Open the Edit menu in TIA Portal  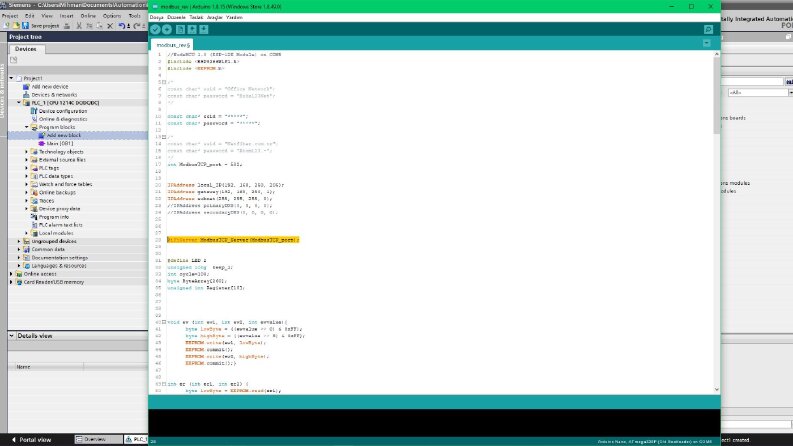[30, 16]
